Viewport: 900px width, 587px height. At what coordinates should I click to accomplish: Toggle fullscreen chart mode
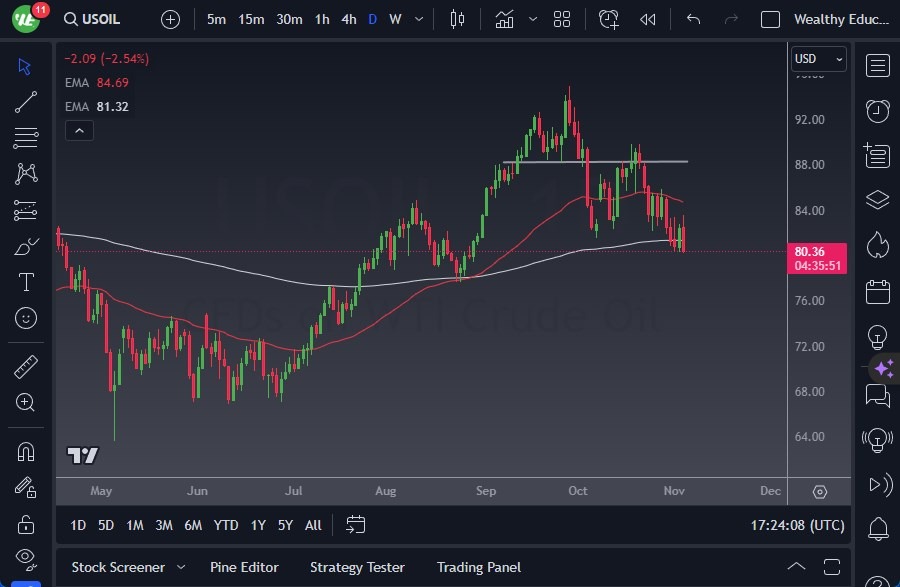click(833, 566)
